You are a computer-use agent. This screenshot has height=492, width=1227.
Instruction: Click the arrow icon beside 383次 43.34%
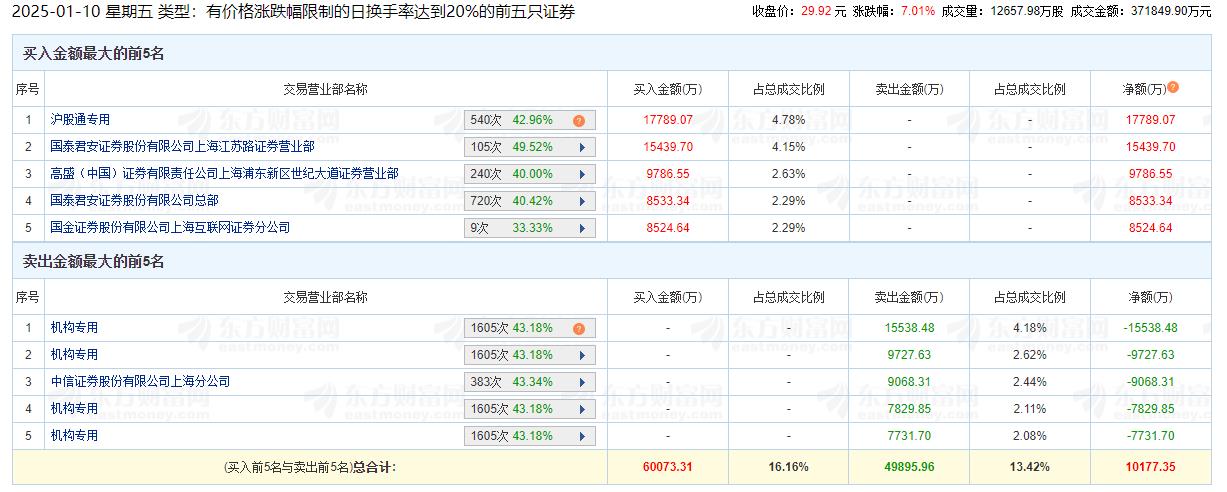click(581, 382)
